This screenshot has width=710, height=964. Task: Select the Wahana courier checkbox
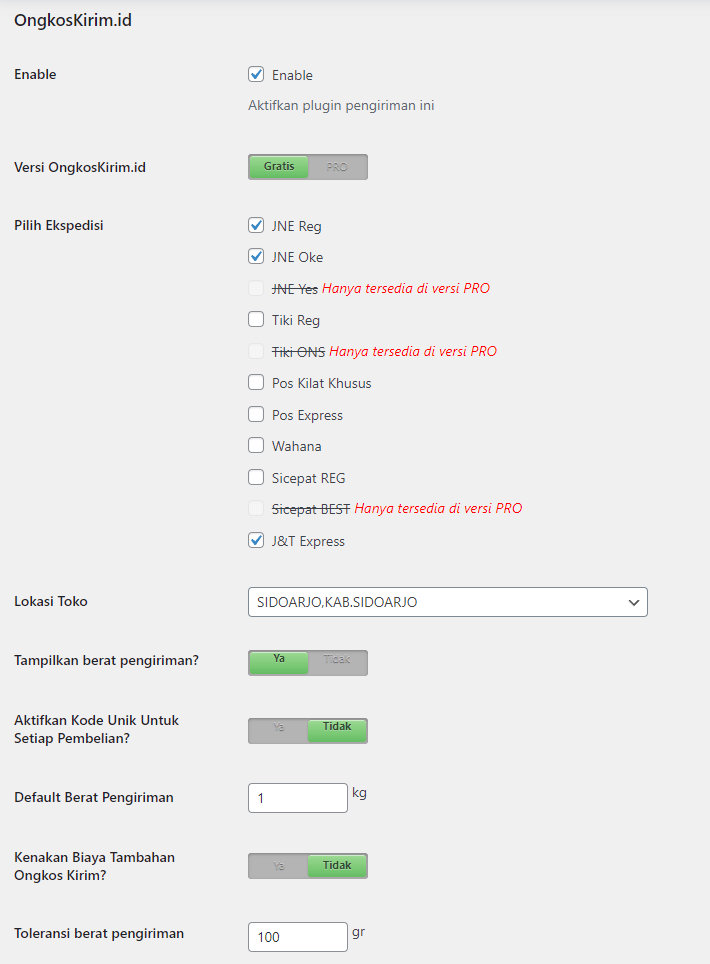256,446
